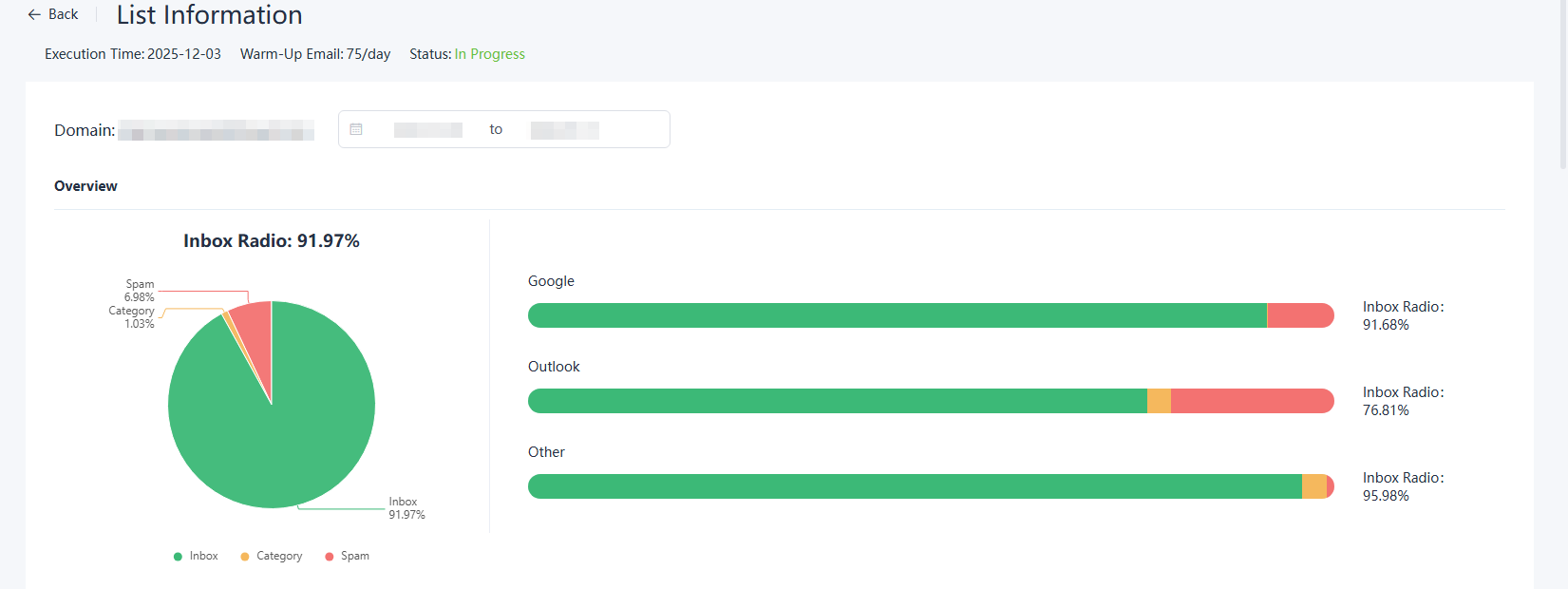This screenshot has width=1568, height=589.
Task: Click the end date field
Action: click(564, 129)
